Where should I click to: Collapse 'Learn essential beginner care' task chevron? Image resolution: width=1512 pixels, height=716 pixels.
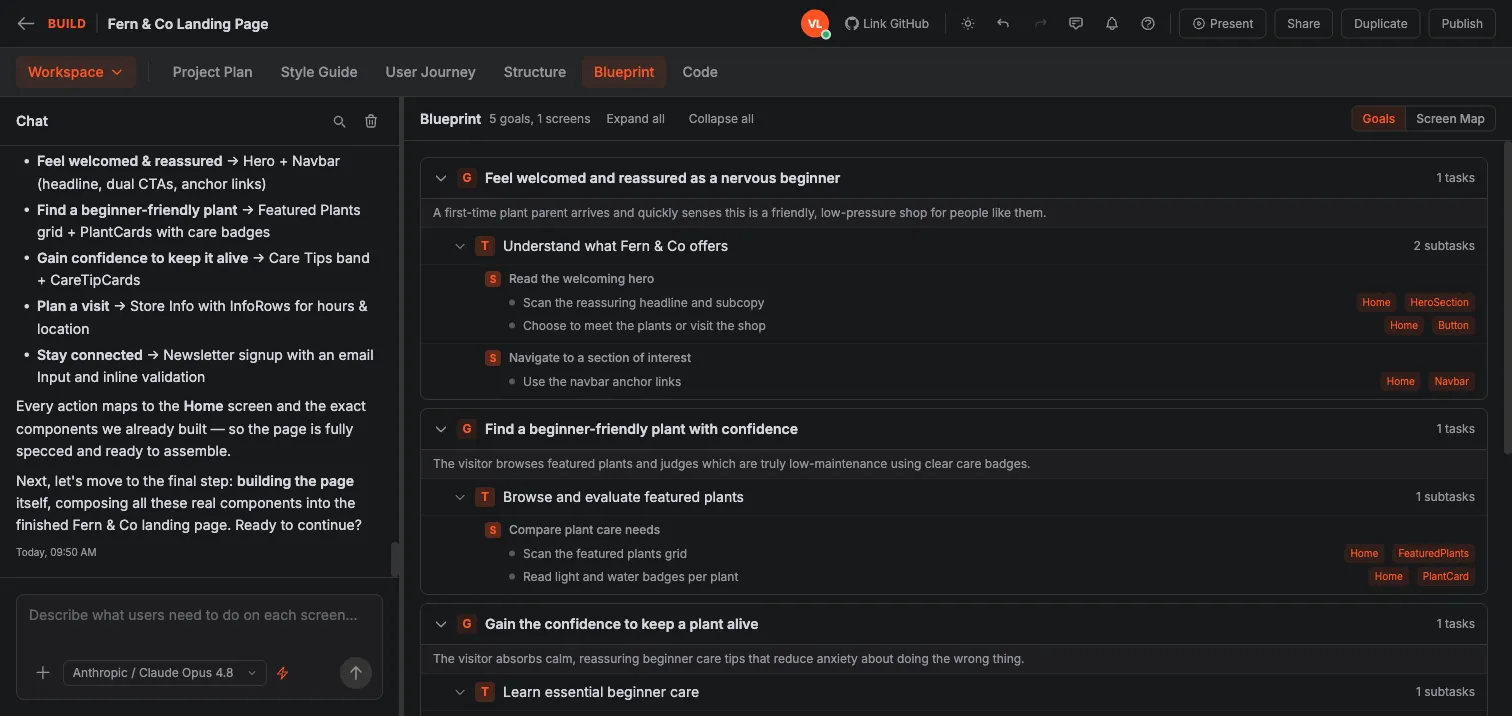460,692
